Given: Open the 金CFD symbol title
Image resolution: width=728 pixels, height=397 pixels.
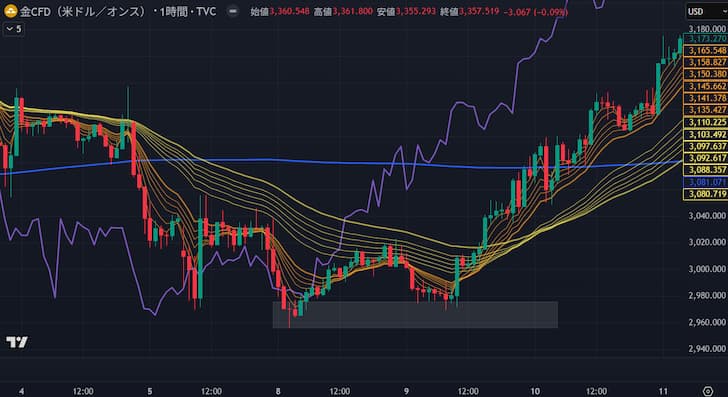Looking at the screenshot, I should coord(117,11).
